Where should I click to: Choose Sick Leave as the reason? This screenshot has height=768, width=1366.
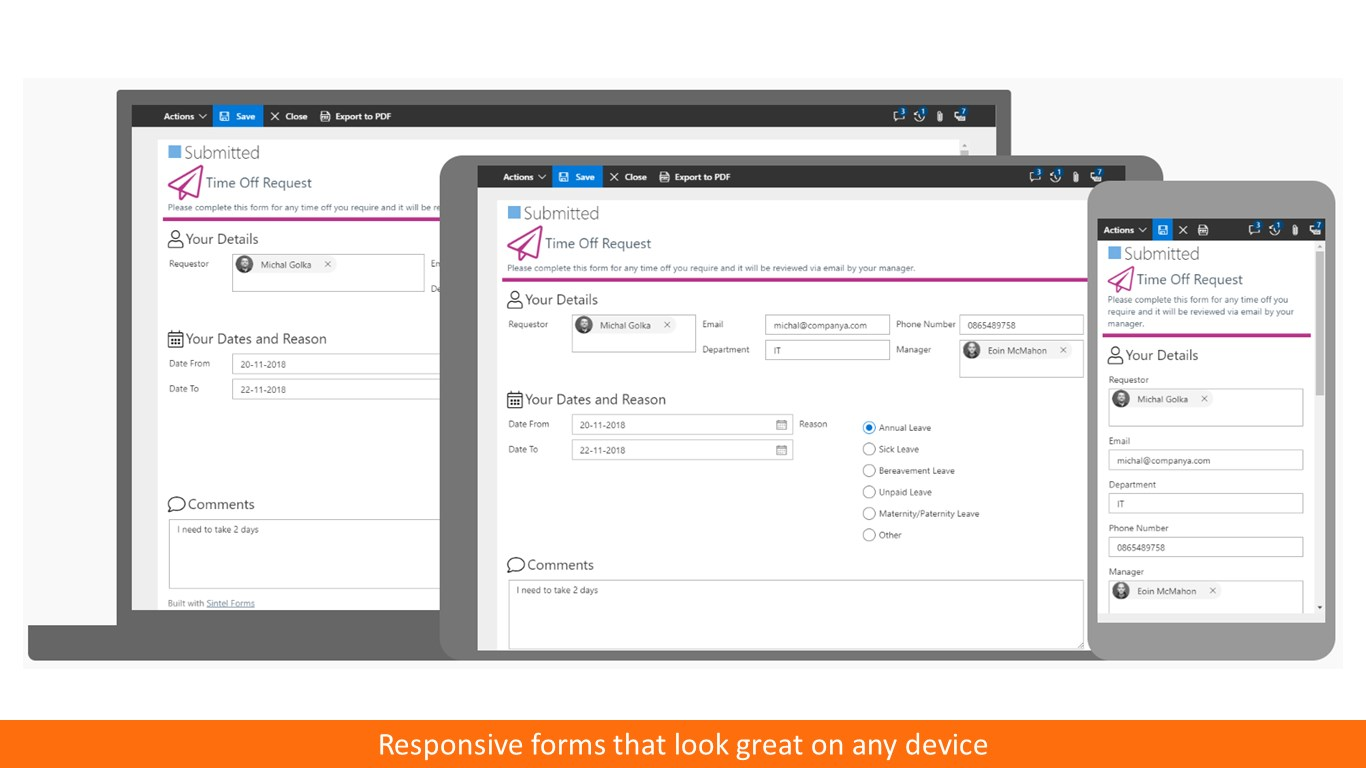click(869, 449)
